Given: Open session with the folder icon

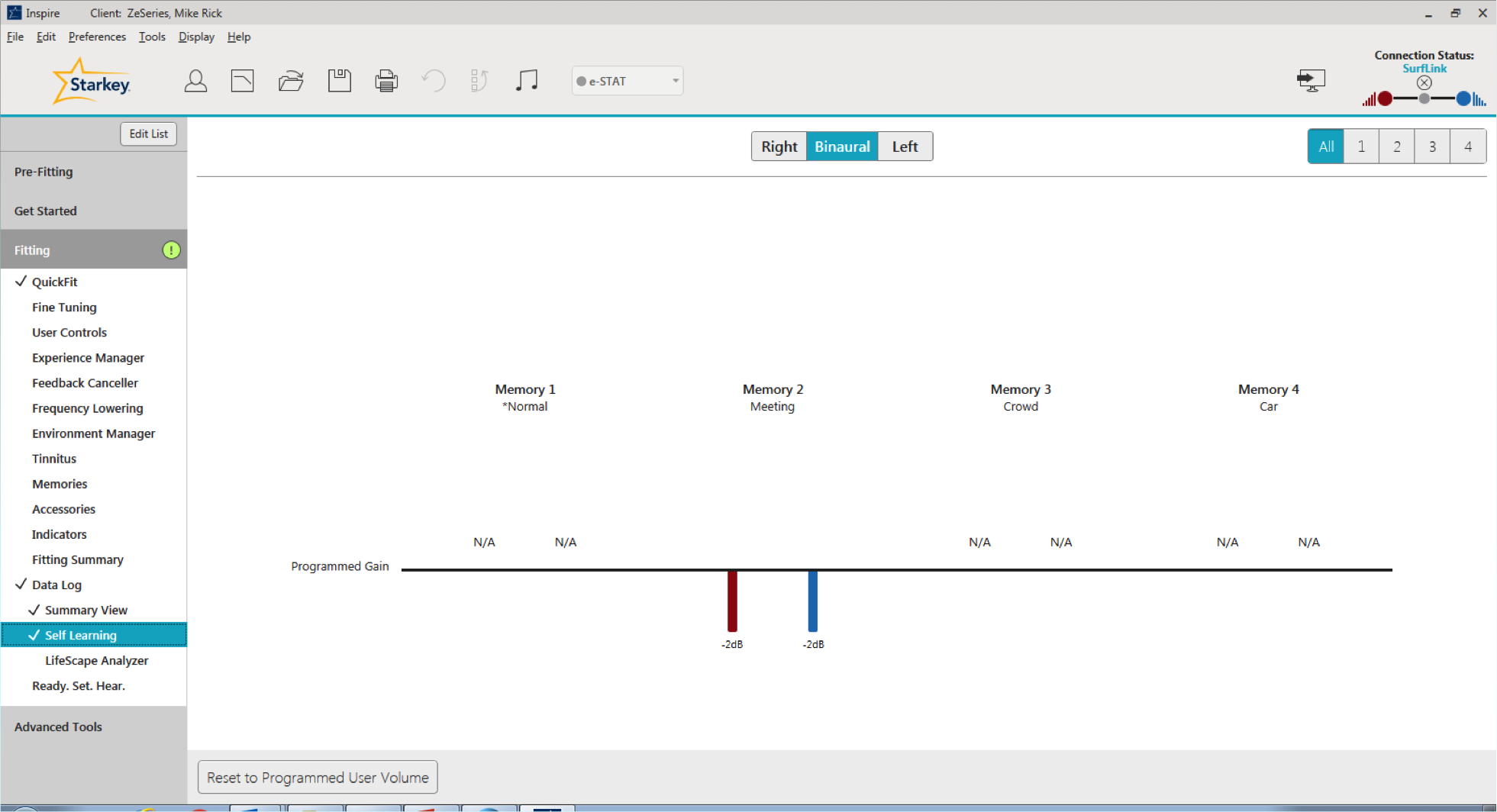Looking at the screenshot, I should pyautogui.click(x=291, y=81).
